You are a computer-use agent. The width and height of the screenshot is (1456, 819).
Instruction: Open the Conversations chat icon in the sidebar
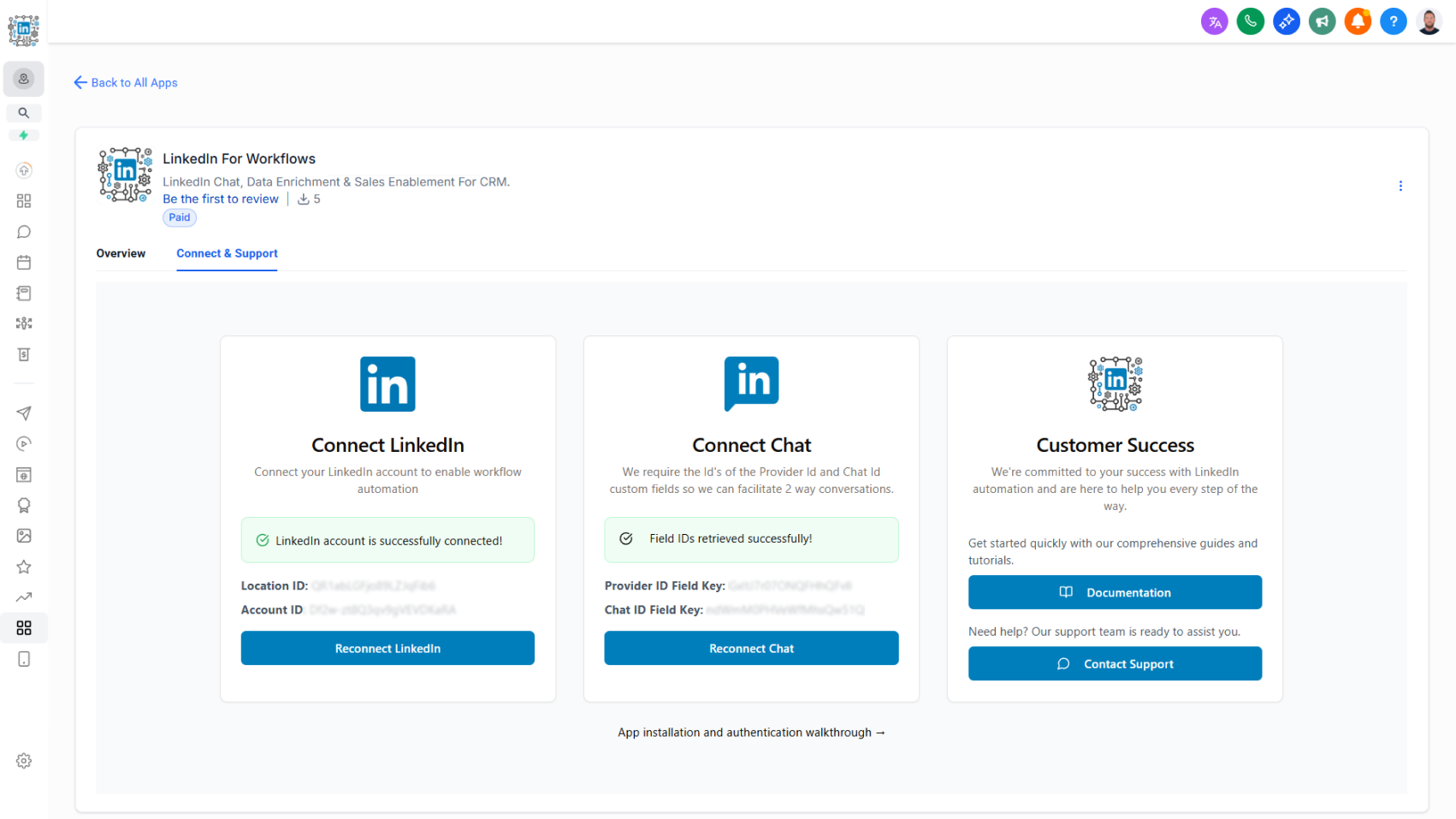point(24,231)
